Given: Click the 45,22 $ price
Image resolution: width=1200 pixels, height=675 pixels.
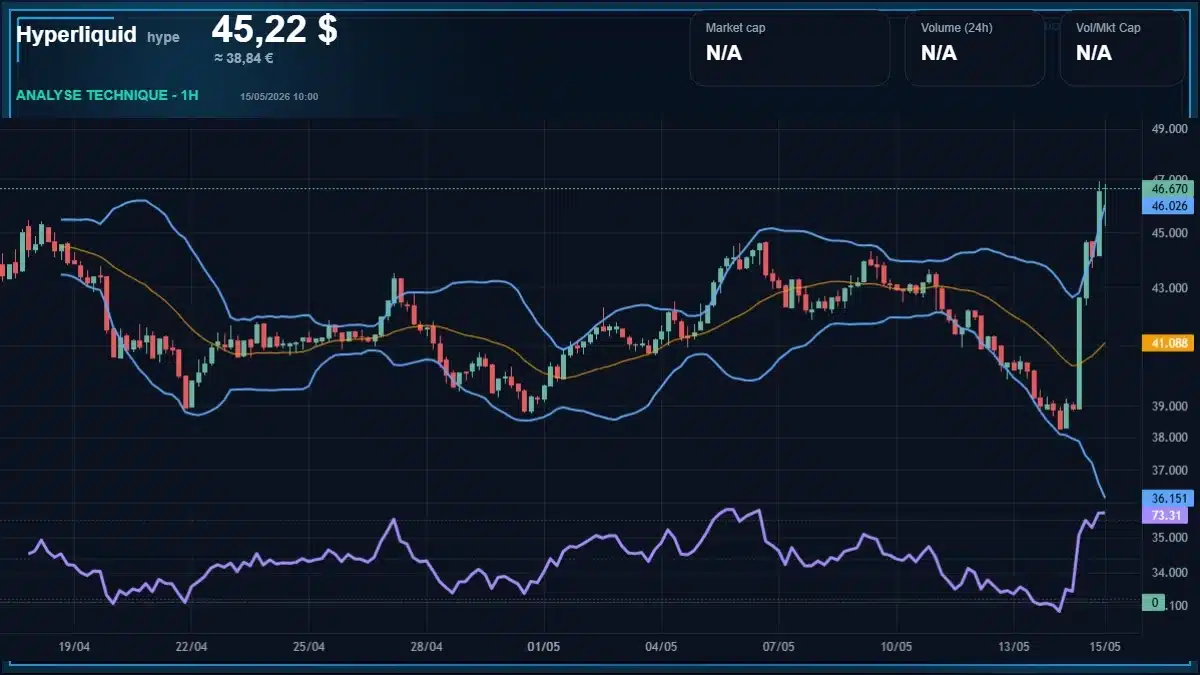Looking at the screenshot, I should tap(274, 30).
